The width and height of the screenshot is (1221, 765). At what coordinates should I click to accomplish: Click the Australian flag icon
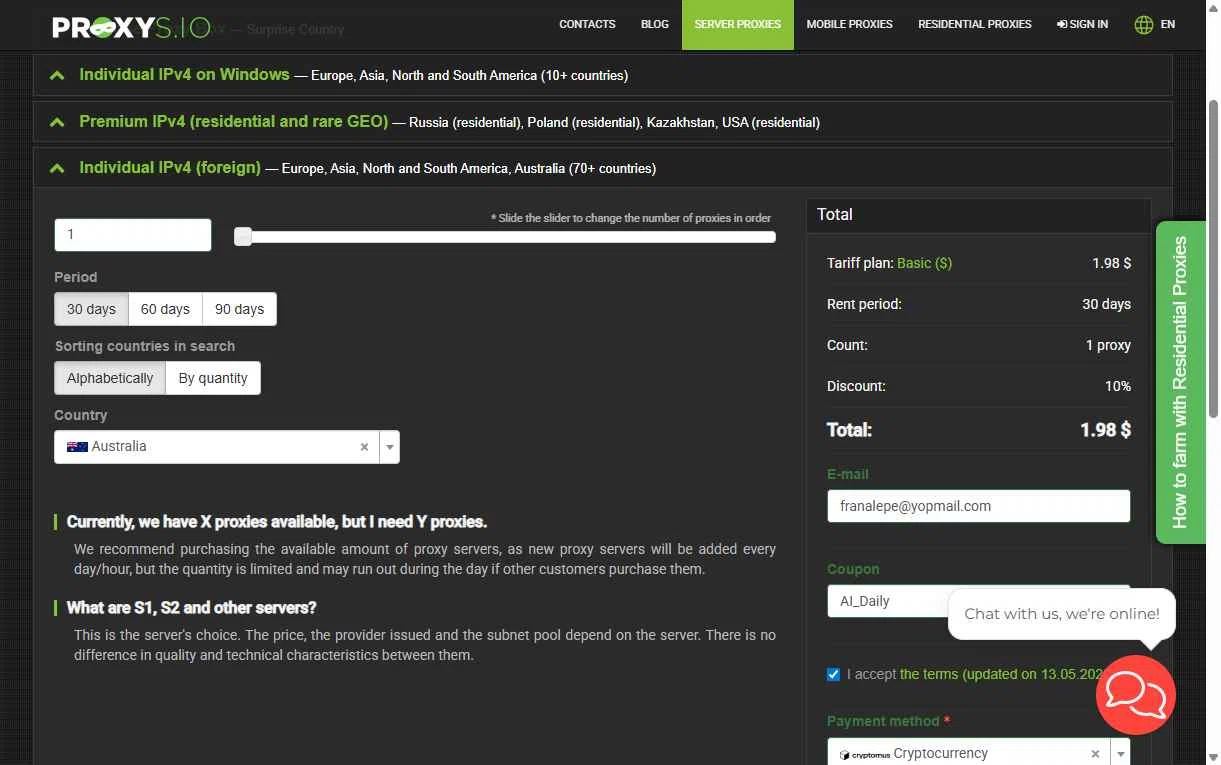coord(77,447)
